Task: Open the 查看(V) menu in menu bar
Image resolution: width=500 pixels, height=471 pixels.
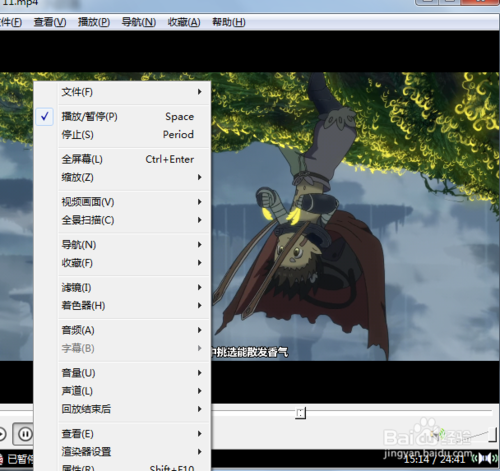Action: 50,22
